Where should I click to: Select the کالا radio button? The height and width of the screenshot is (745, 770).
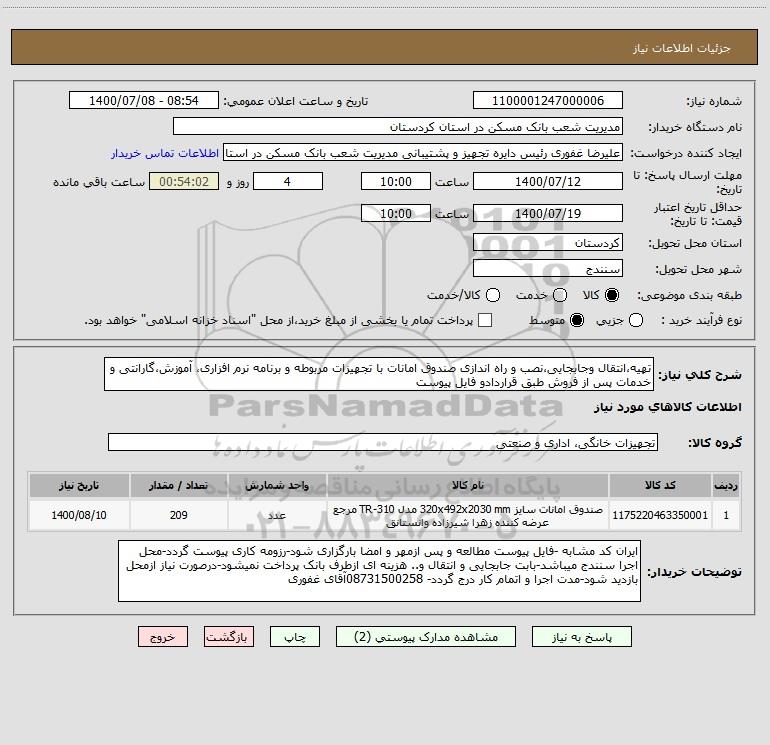coord(612,295)
